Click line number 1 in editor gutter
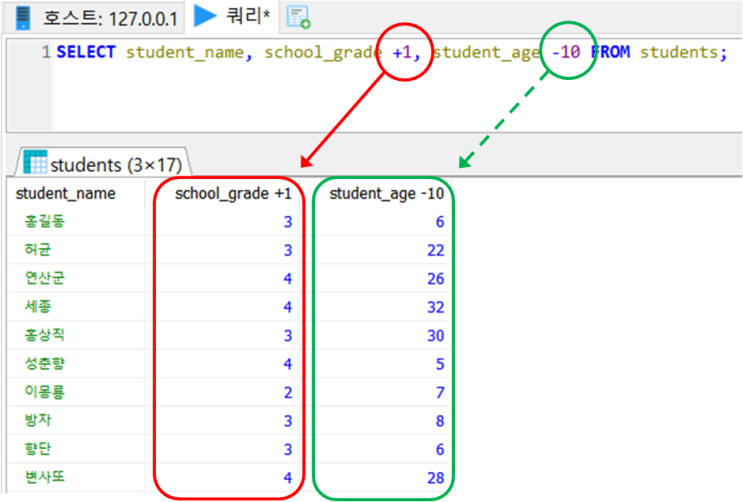743x502 pixels. [x=45, y=52]
